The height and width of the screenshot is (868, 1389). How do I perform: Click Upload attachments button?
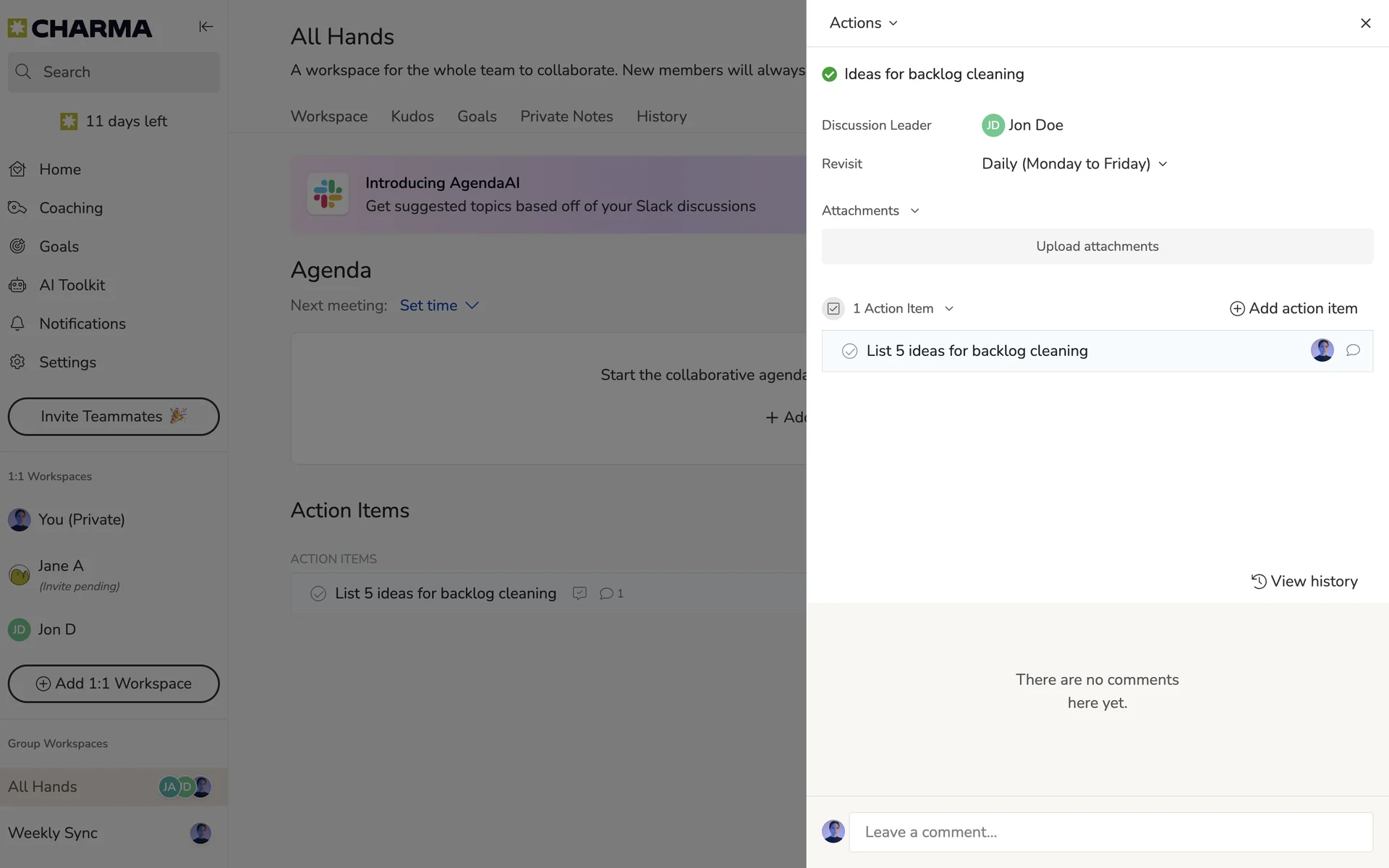1097,247
